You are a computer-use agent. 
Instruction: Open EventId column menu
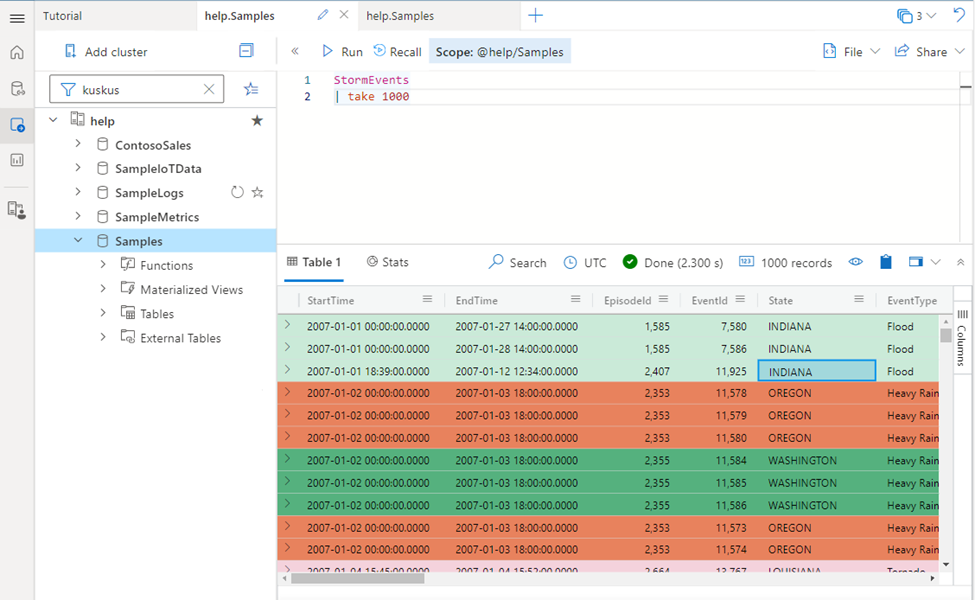(x=740, y=299)
